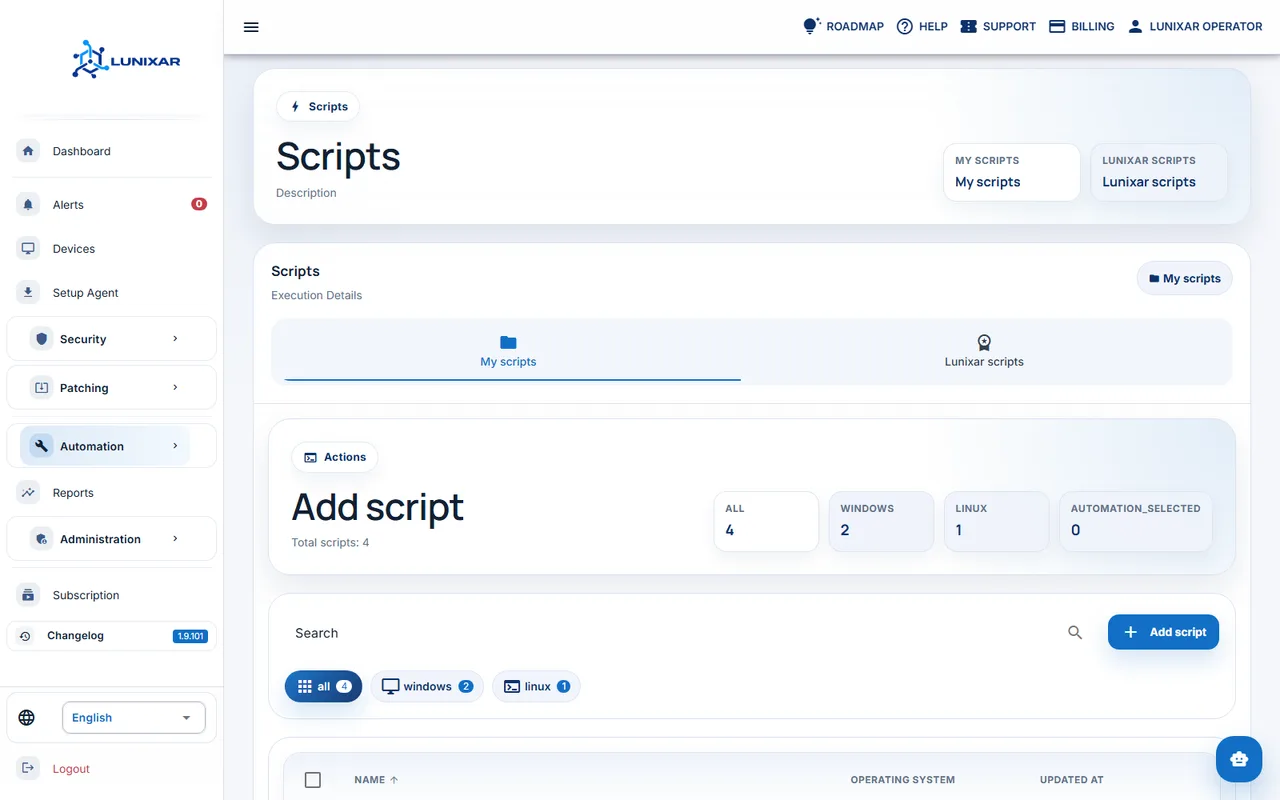Expand the Automation menu chevron
This screenshot has height=800, width=1280.
click(175, 446)
